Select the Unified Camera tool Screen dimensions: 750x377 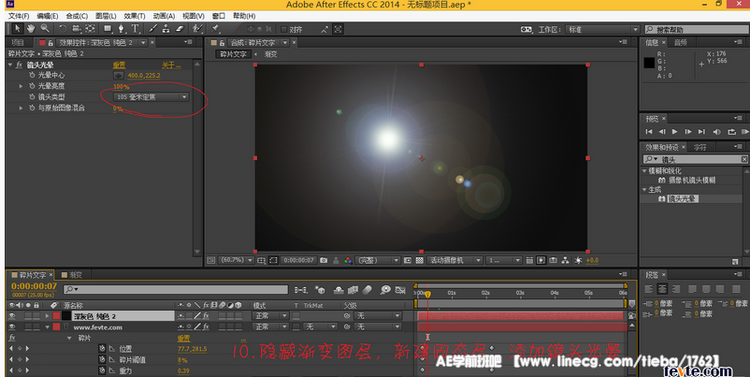(x=77, y=29)
